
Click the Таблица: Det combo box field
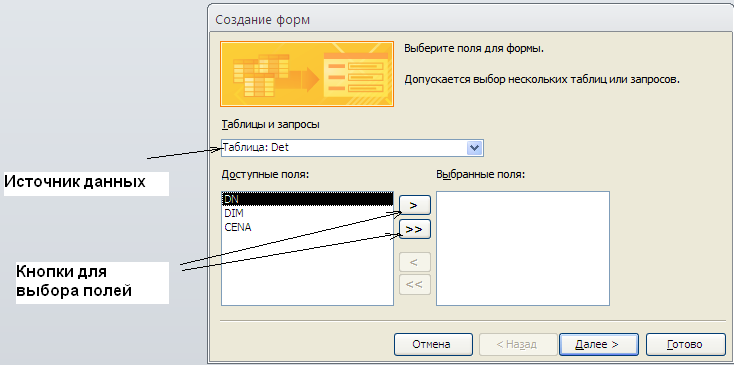(352, 148)
